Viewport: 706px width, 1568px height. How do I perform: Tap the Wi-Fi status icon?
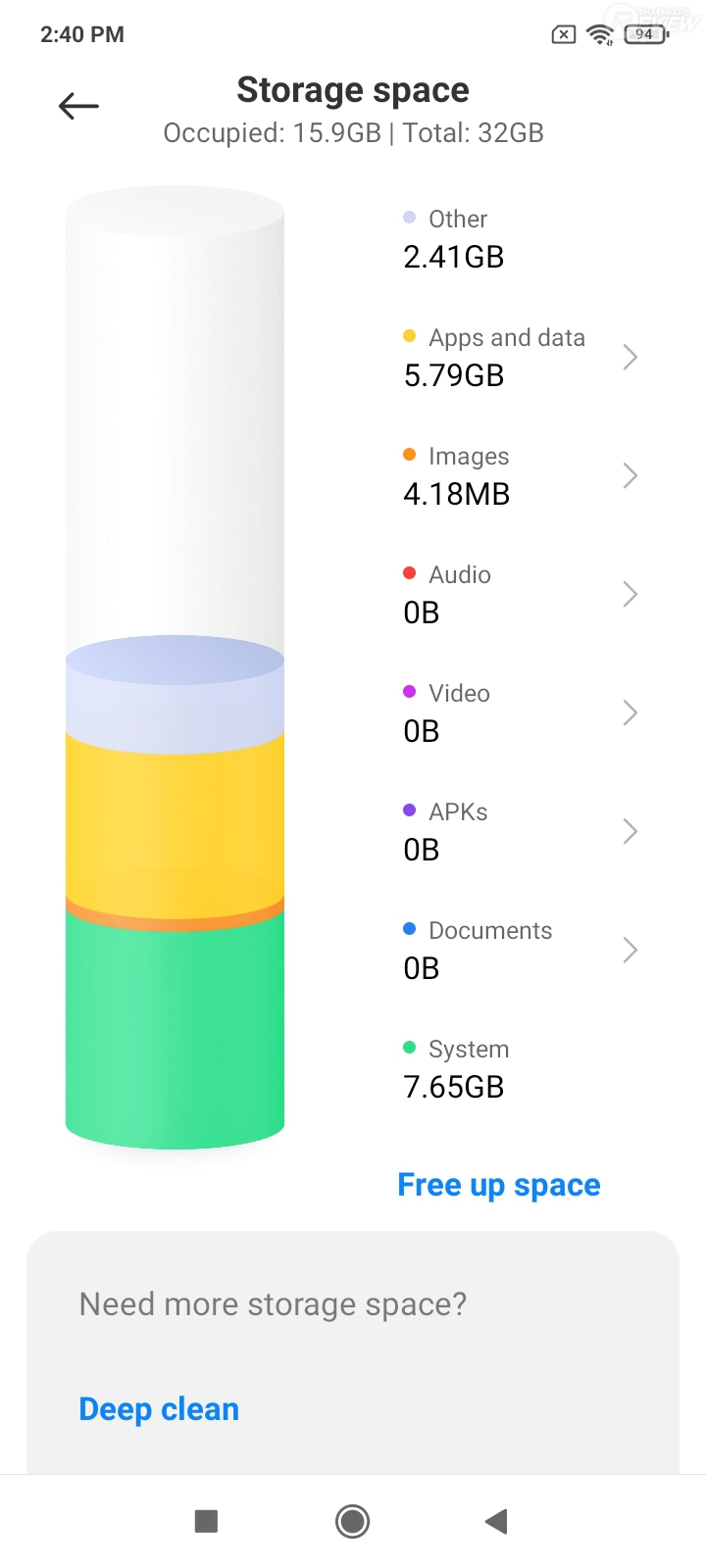tap(599, 35)
